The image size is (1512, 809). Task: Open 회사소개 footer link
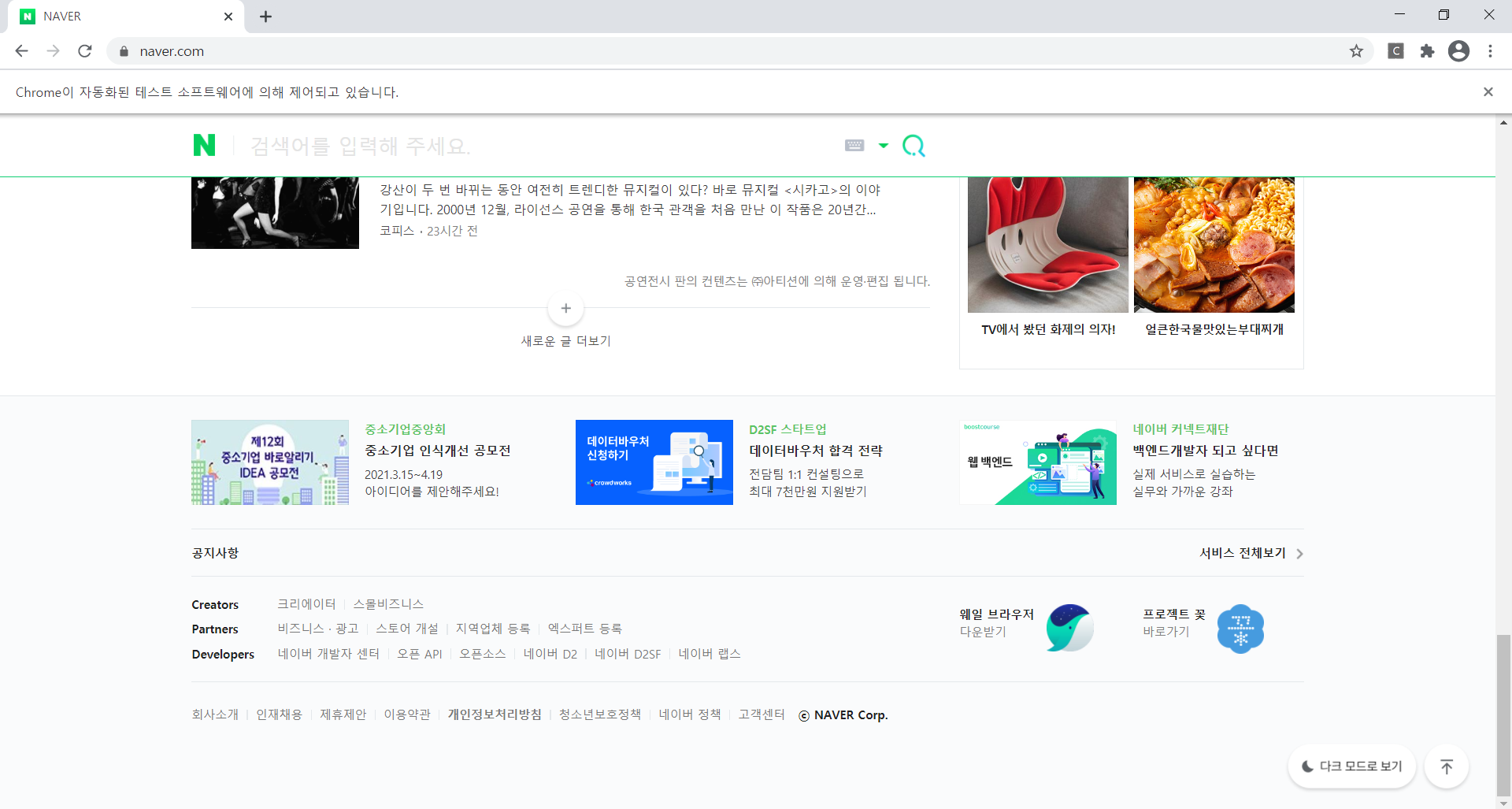215,714
